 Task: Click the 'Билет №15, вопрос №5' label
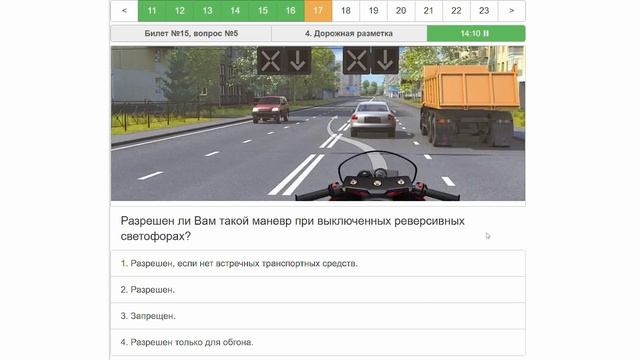point(191,33)
